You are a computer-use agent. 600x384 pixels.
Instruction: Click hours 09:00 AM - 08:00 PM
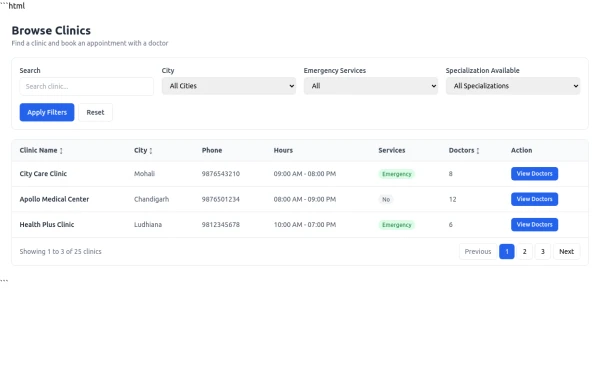305,174
